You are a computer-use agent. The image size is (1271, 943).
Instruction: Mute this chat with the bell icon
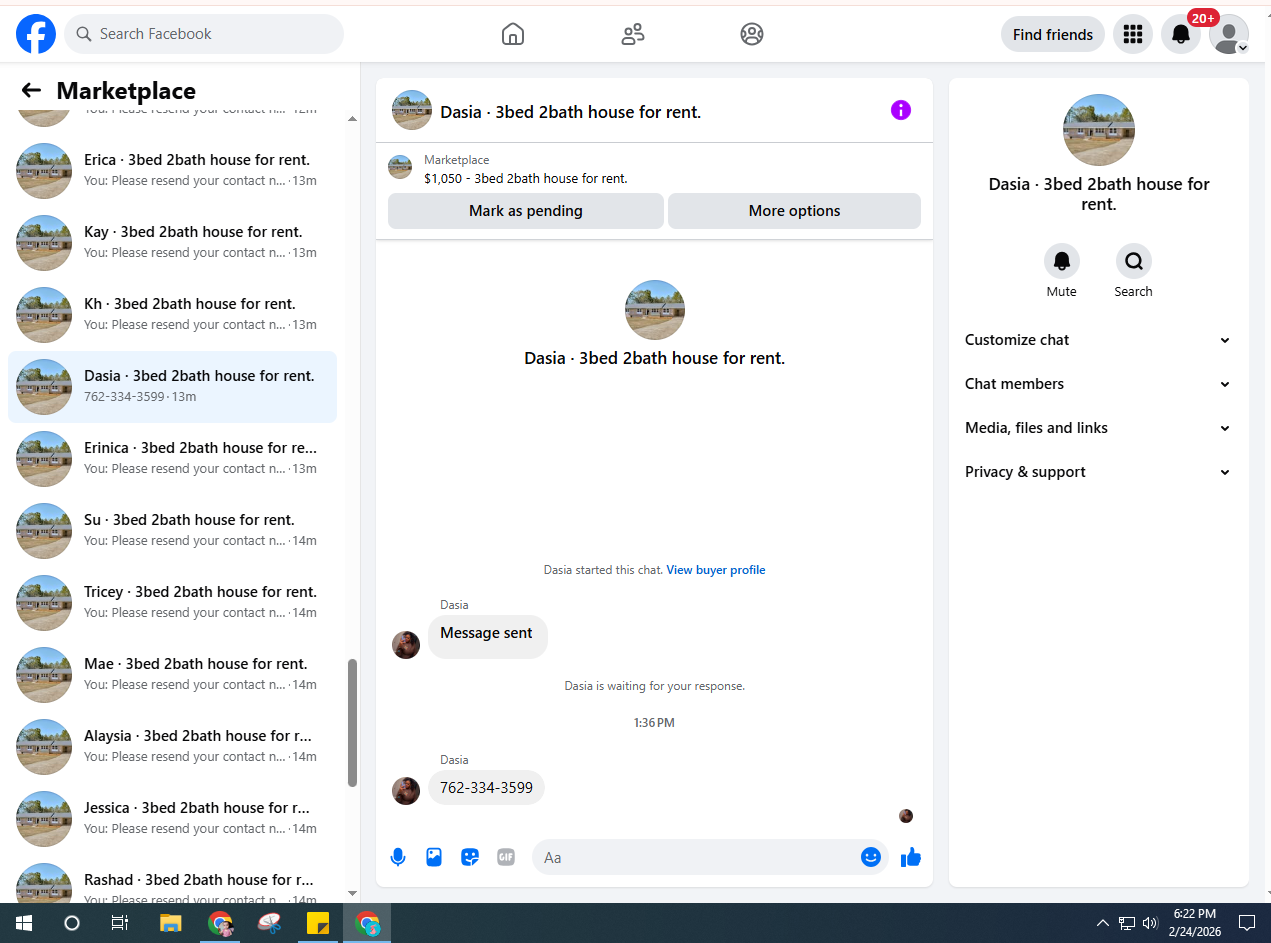coord(1062,261)
